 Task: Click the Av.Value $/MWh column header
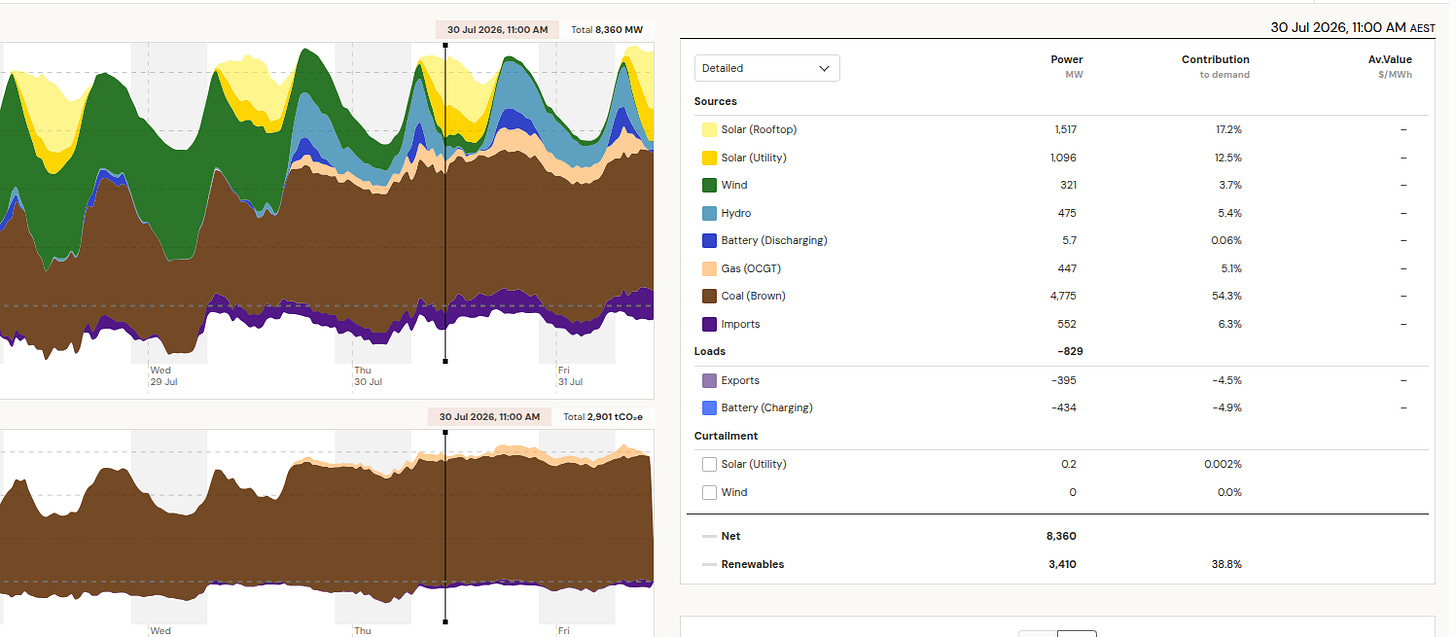(1390, 67)
